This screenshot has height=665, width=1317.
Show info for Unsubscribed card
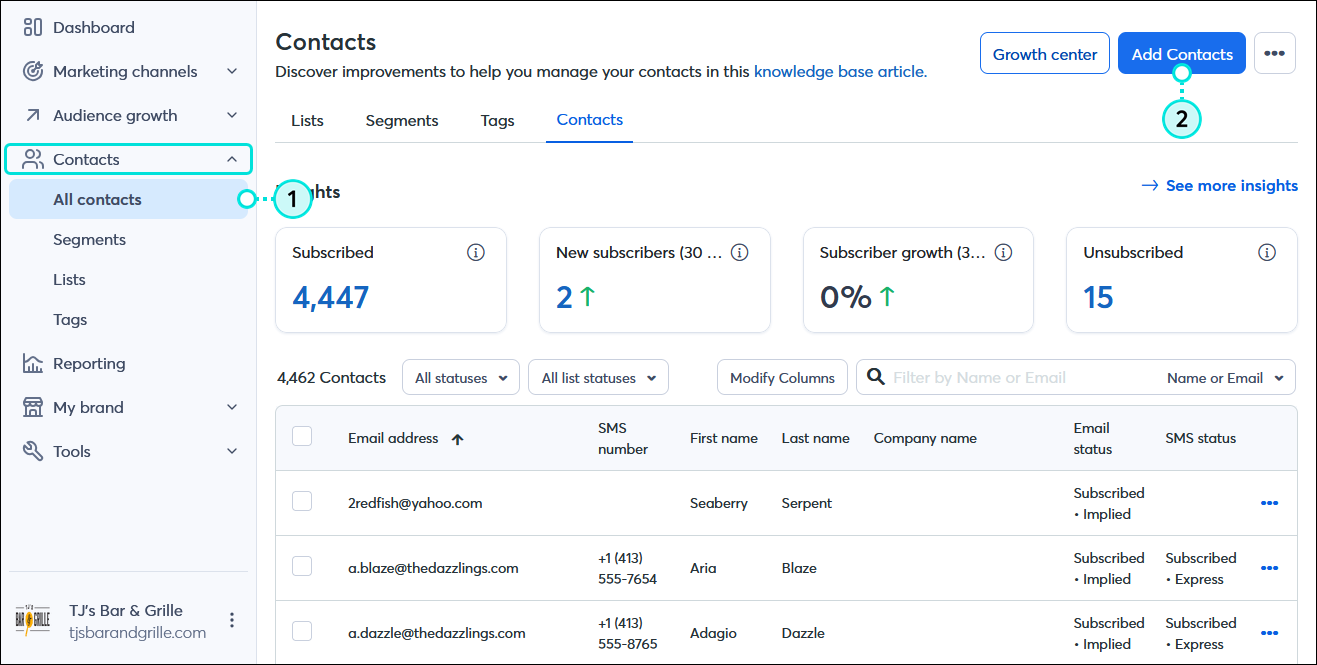1267,253
